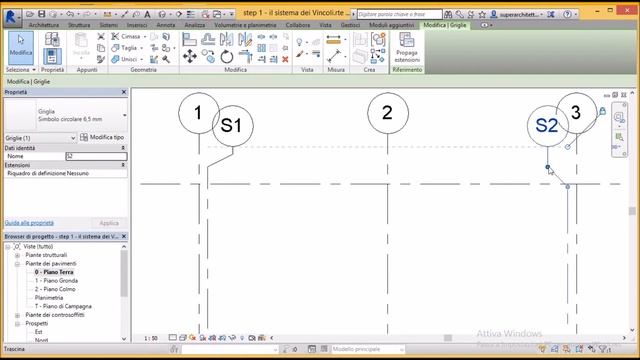Select Mirror - Pick Axis tool
The width and height of the screenshot is (640, 360).
[x=227, y=40]
